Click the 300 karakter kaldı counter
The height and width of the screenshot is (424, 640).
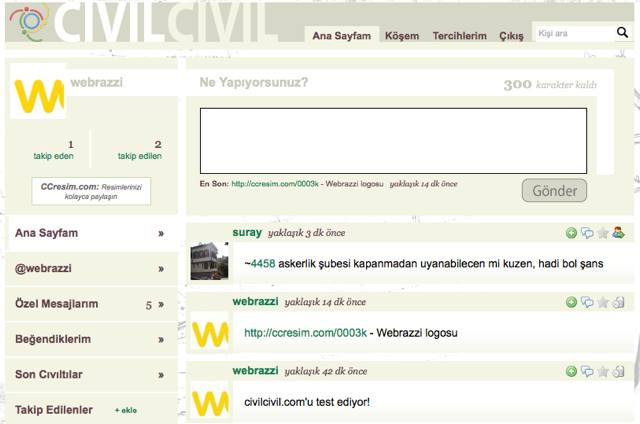click(550, 84)
